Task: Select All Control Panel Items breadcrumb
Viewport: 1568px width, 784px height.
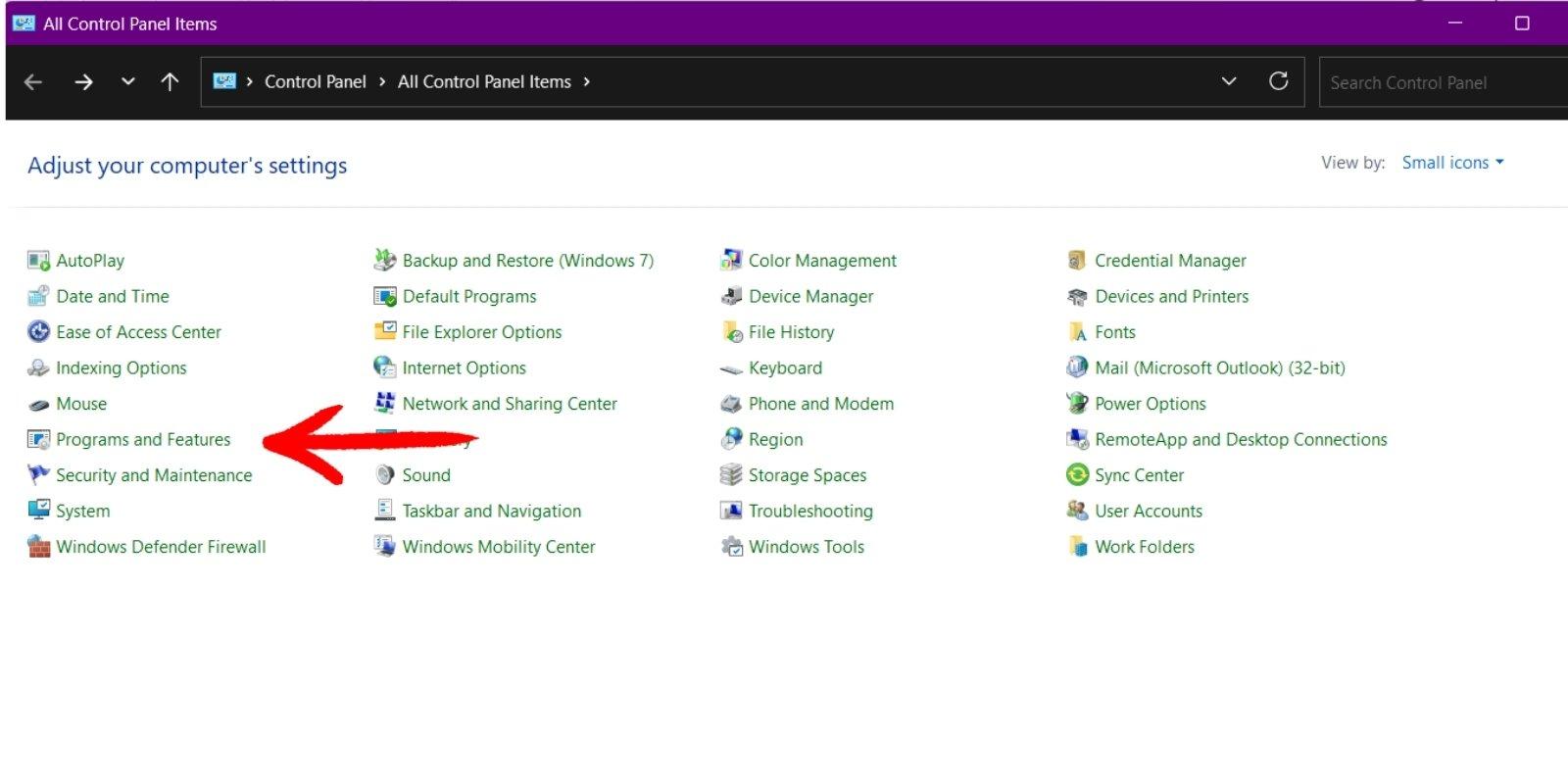Action: coord(484,82)
